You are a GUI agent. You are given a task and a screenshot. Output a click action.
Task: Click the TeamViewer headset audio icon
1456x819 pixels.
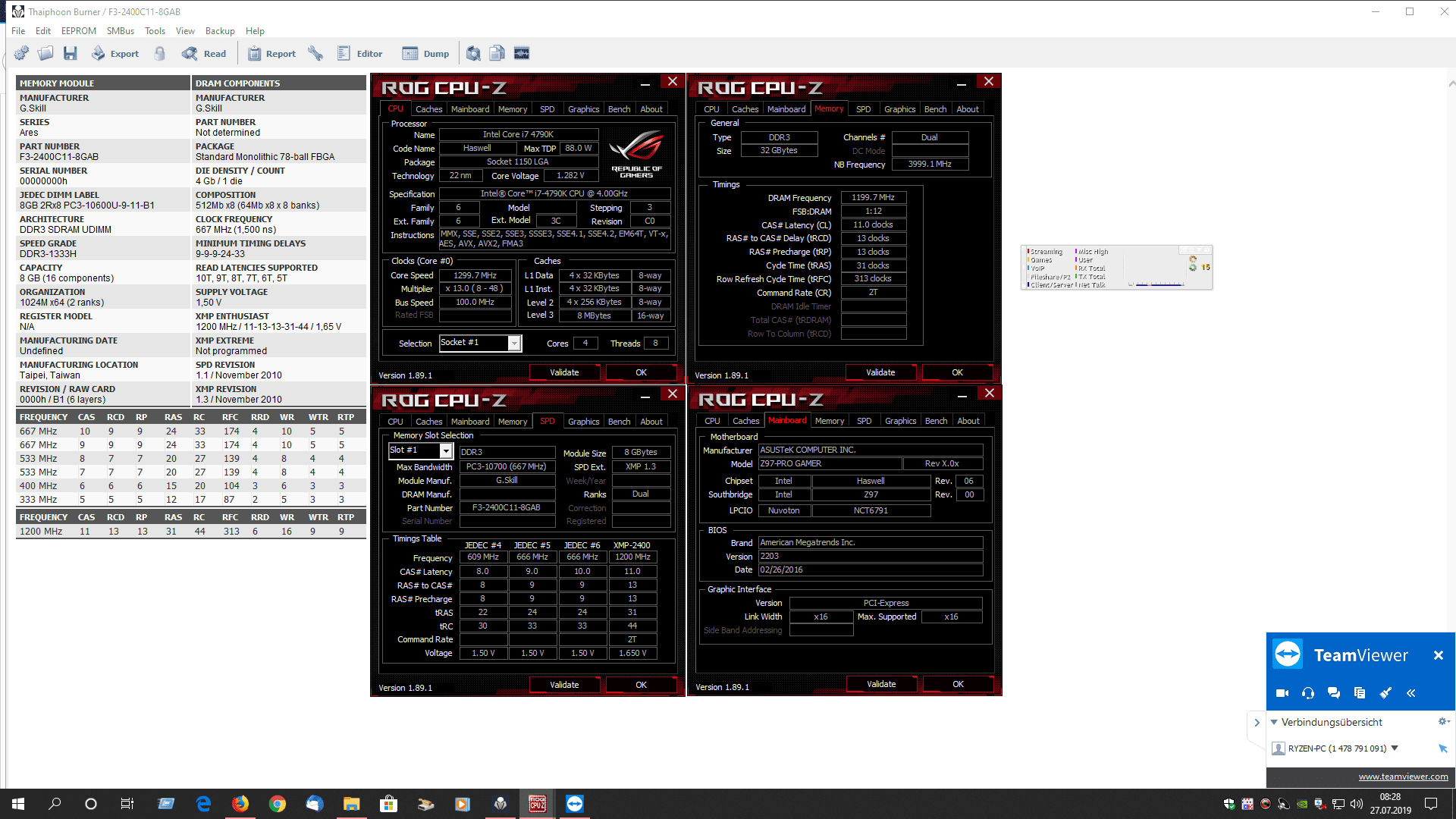pos(1308,692)
